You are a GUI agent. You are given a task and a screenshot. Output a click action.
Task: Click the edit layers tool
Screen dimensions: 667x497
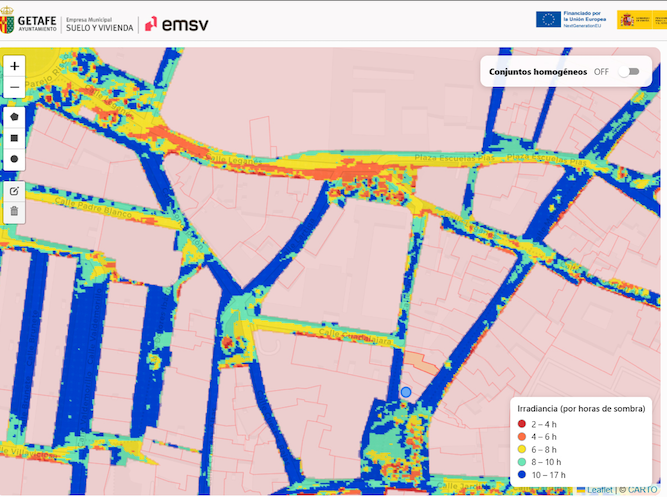14,190
